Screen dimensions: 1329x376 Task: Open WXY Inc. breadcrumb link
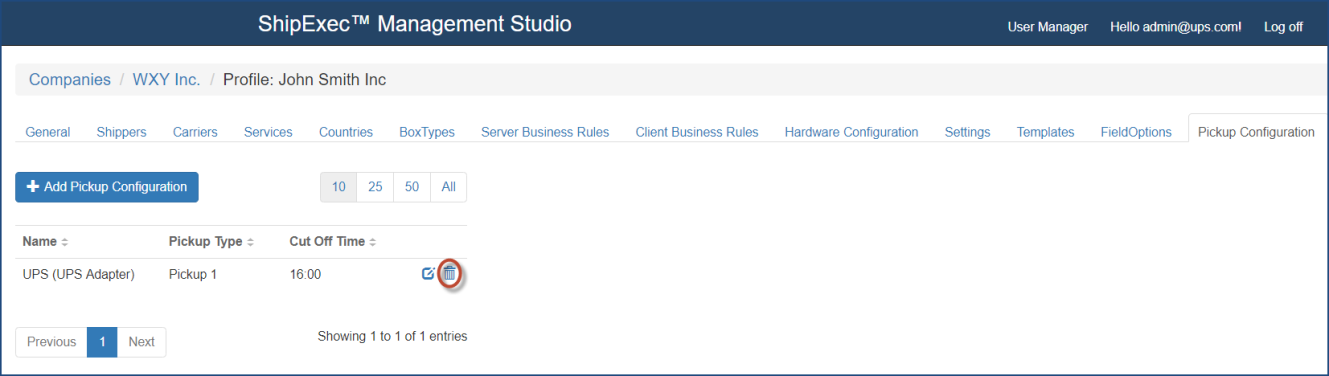coord(166,79)
